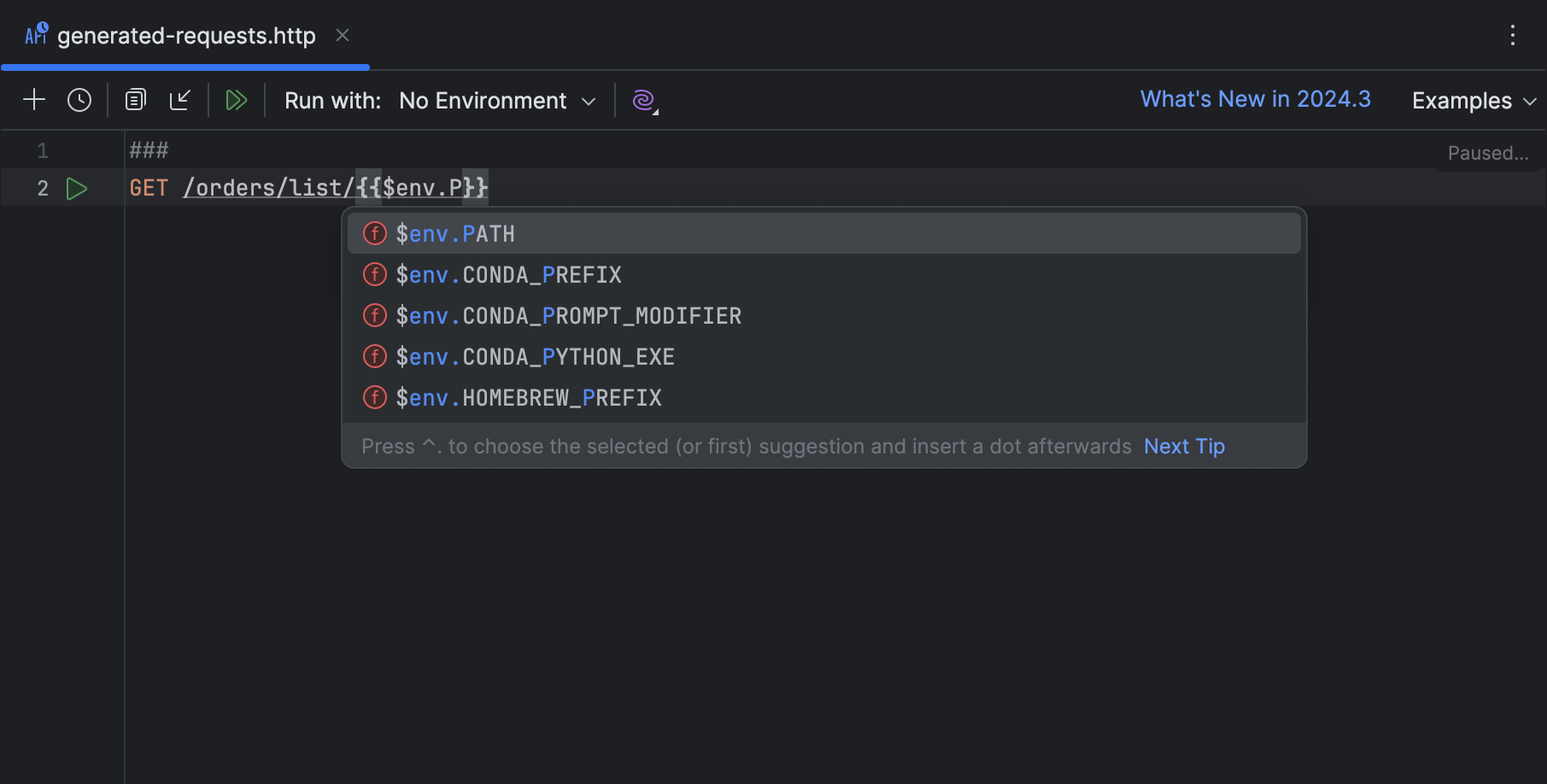Select $env.CONDA_PREFIX from completion list

point(508,275)
